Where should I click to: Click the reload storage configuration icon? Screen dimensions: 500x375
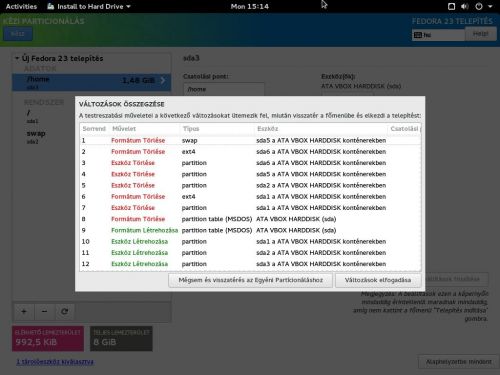point(65,312)
